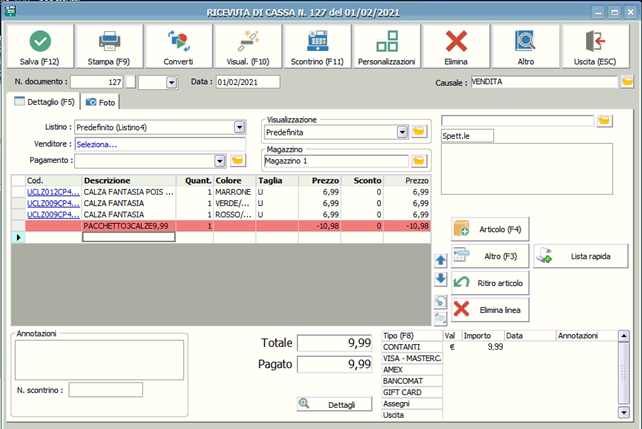
Task: Add item with Articolo (F4) button
Action: pos(490,229)
